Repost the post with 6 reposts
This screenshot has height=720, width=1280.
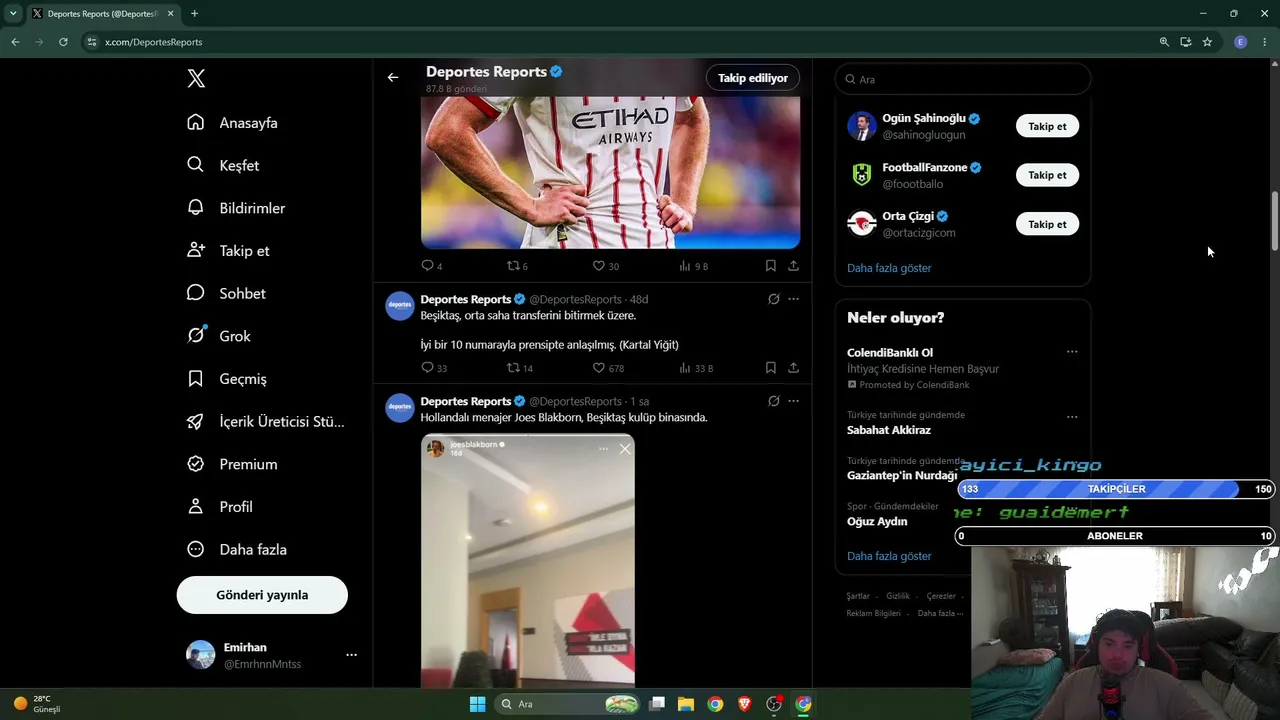(x=517, y=266)
